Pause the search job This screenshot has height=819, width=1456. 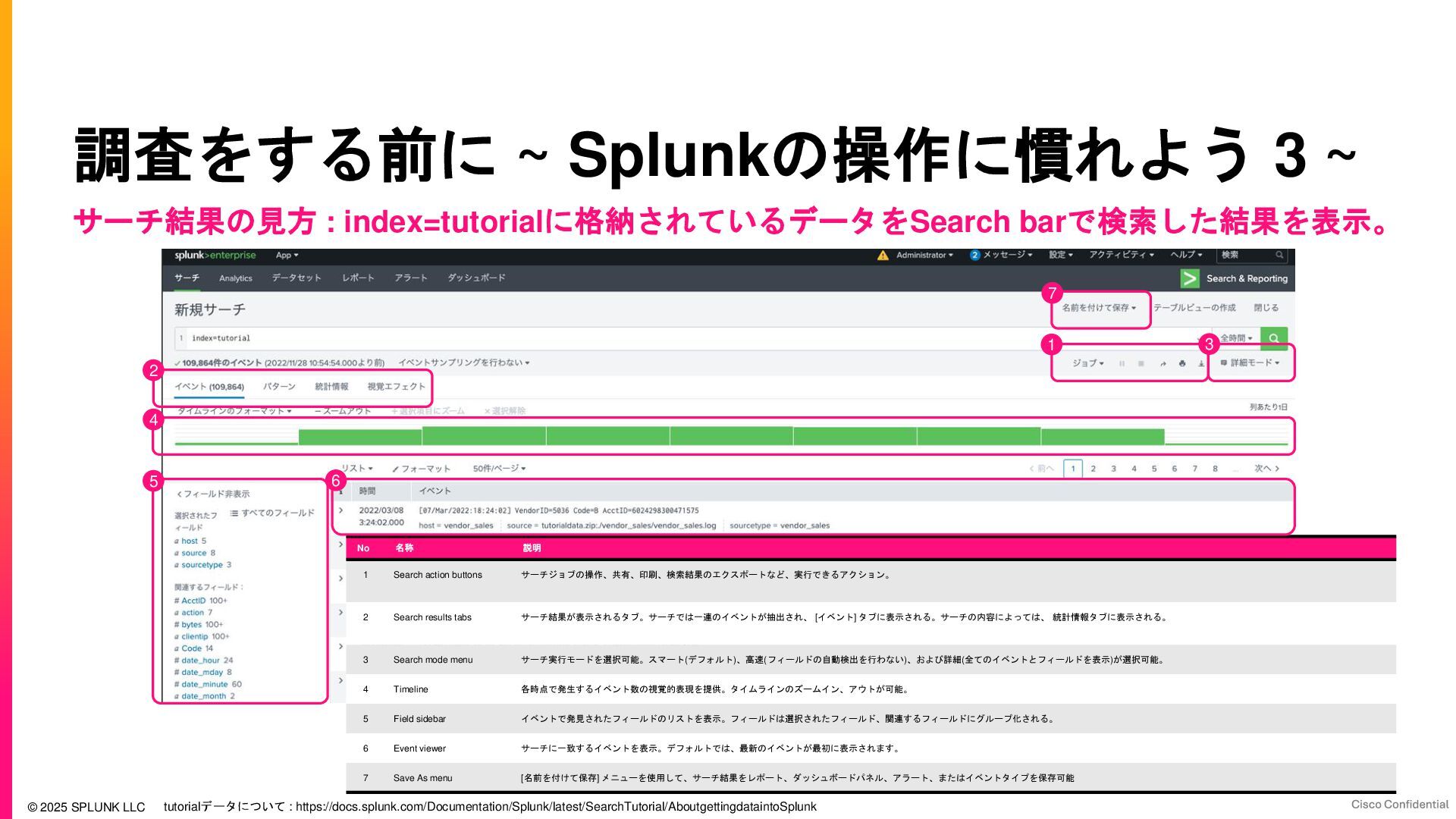[x=1122, y=364]
